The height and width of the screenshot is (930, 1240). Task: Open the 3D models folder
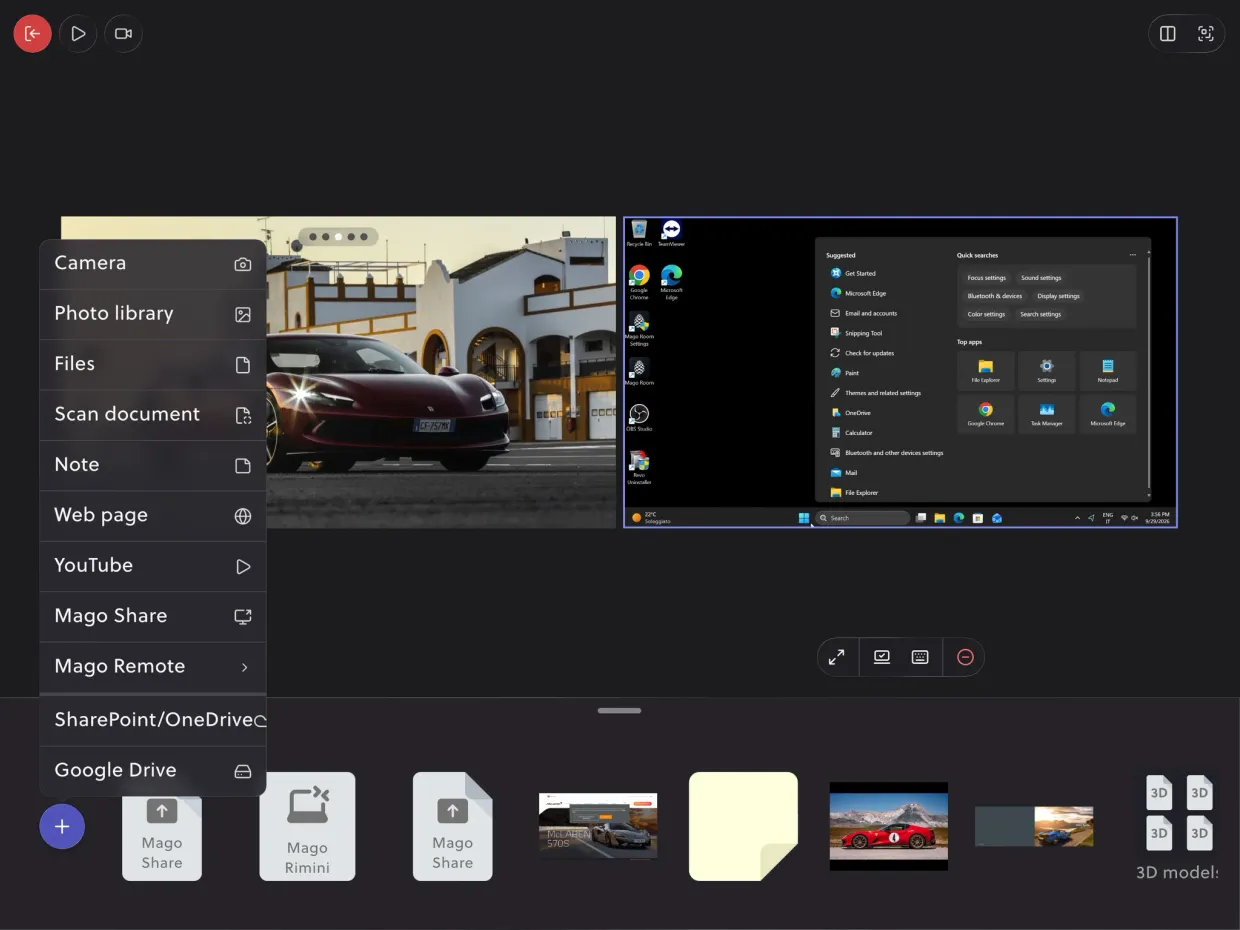coord(1178,827)
